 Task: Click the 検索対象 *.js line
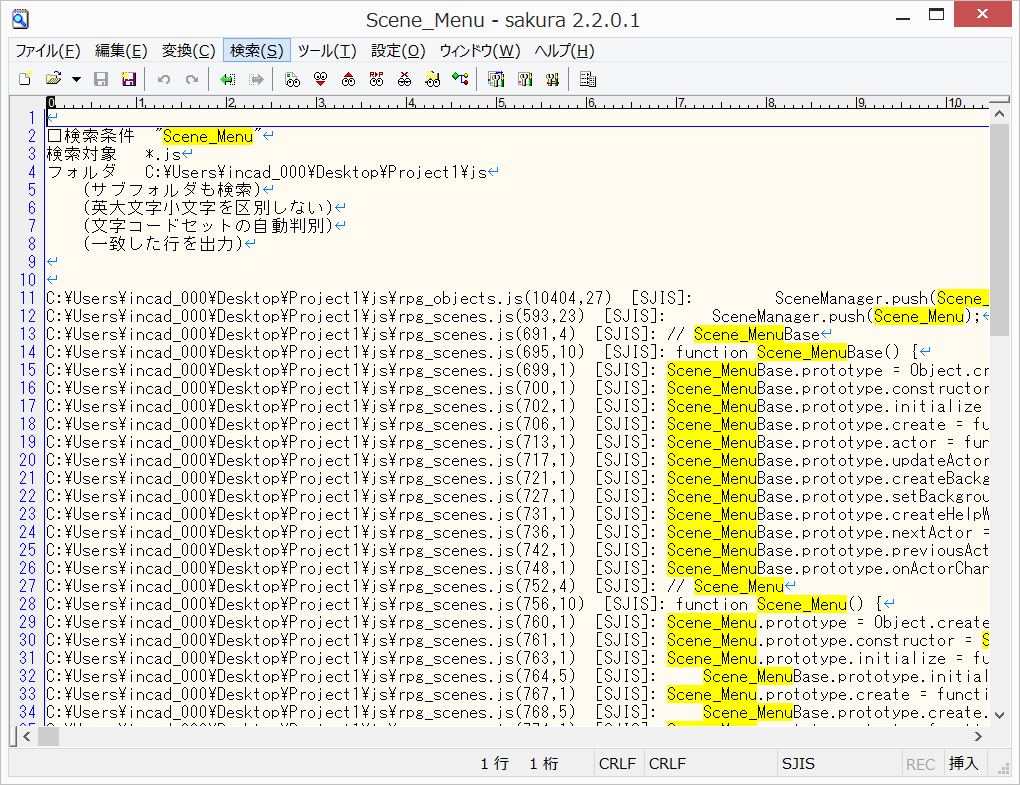pyautogui.click(x=120, y=154)
